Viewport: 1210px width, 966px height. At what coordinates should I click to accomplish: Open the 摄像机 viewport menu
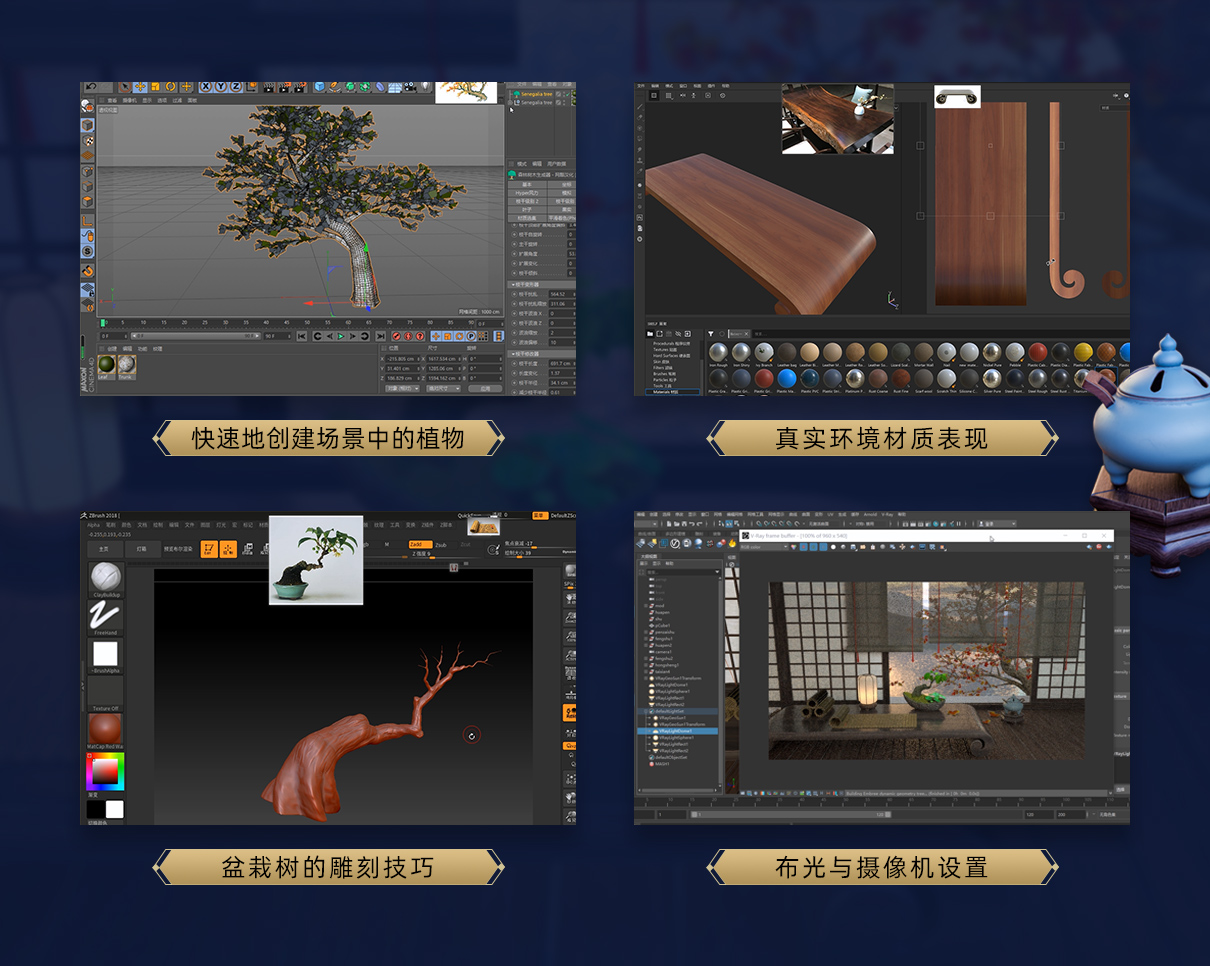click(130, 100)
